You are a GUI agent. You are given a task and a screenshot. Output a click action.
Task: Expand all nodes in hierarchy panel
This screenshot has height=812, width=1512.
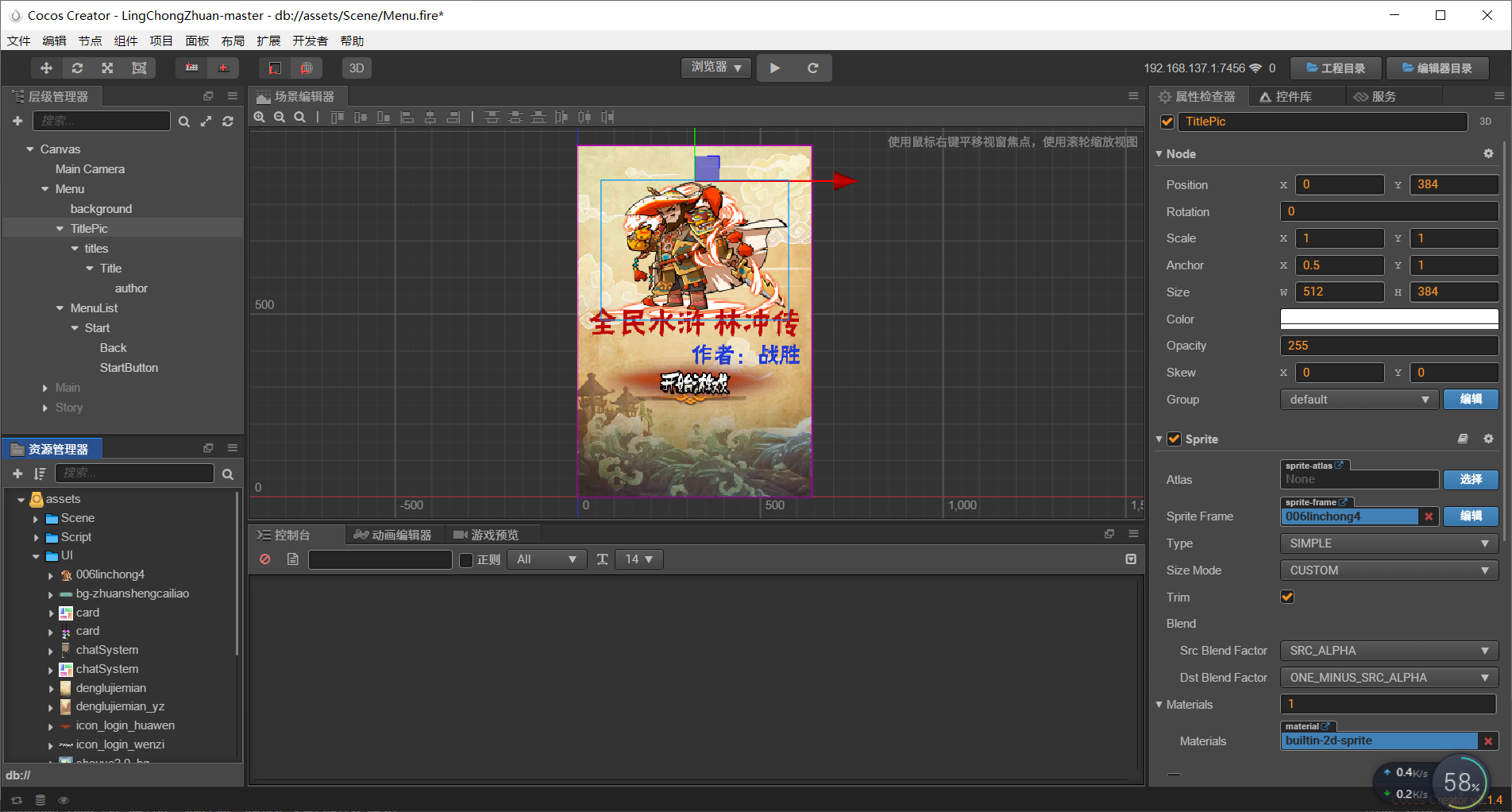pos(206,122)
